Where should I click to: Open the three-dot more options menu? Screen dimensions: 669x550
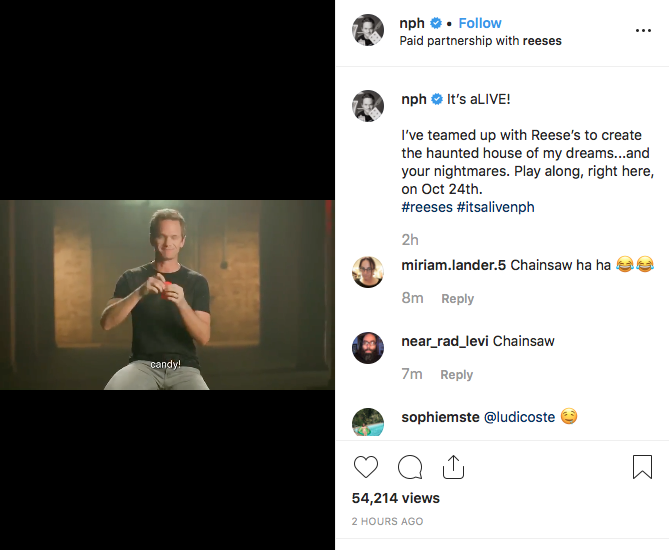tap(643, 31)
